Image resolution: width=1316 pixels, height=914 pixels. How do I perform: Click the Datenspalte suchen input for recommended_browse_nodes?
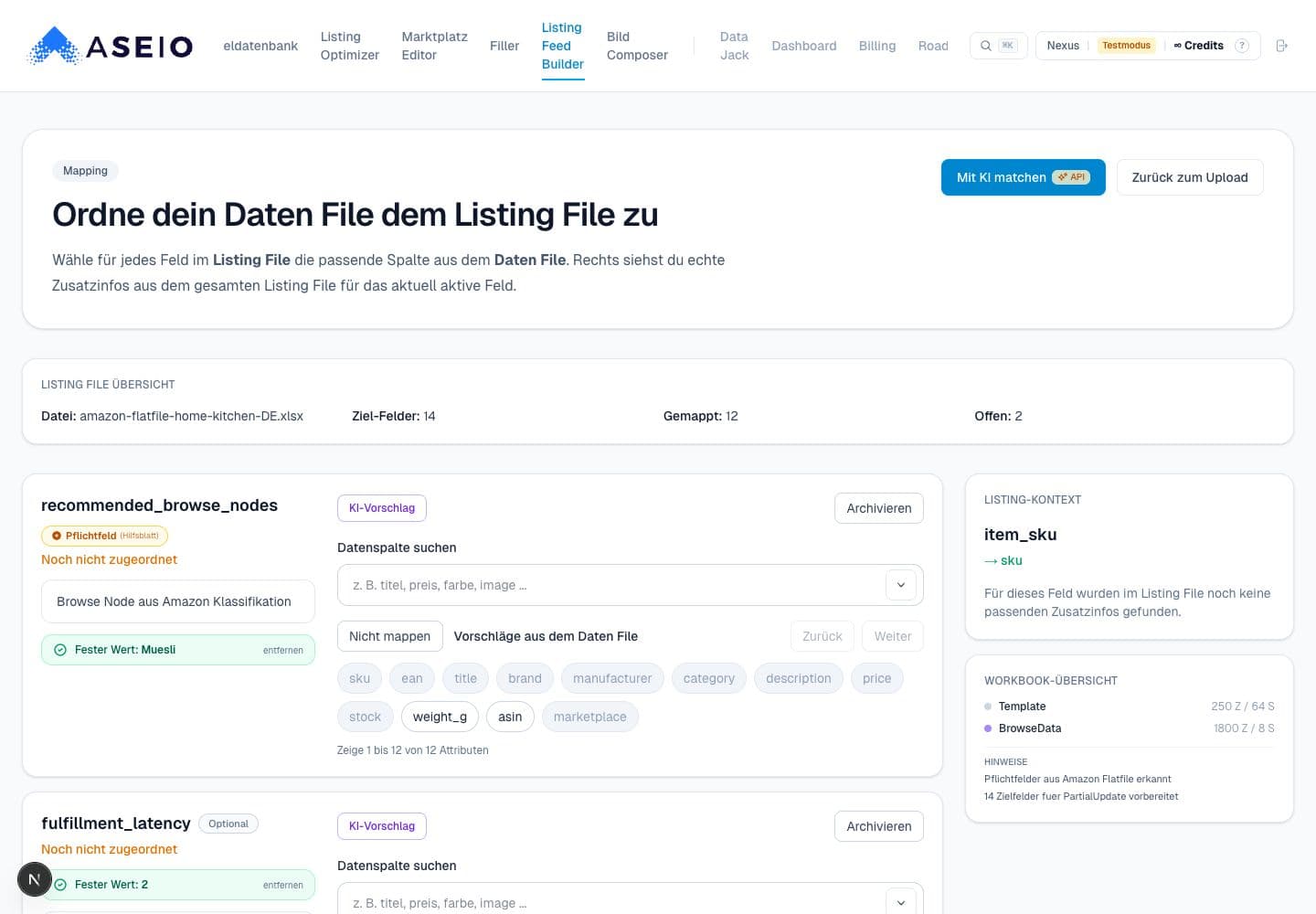[610, 585]
